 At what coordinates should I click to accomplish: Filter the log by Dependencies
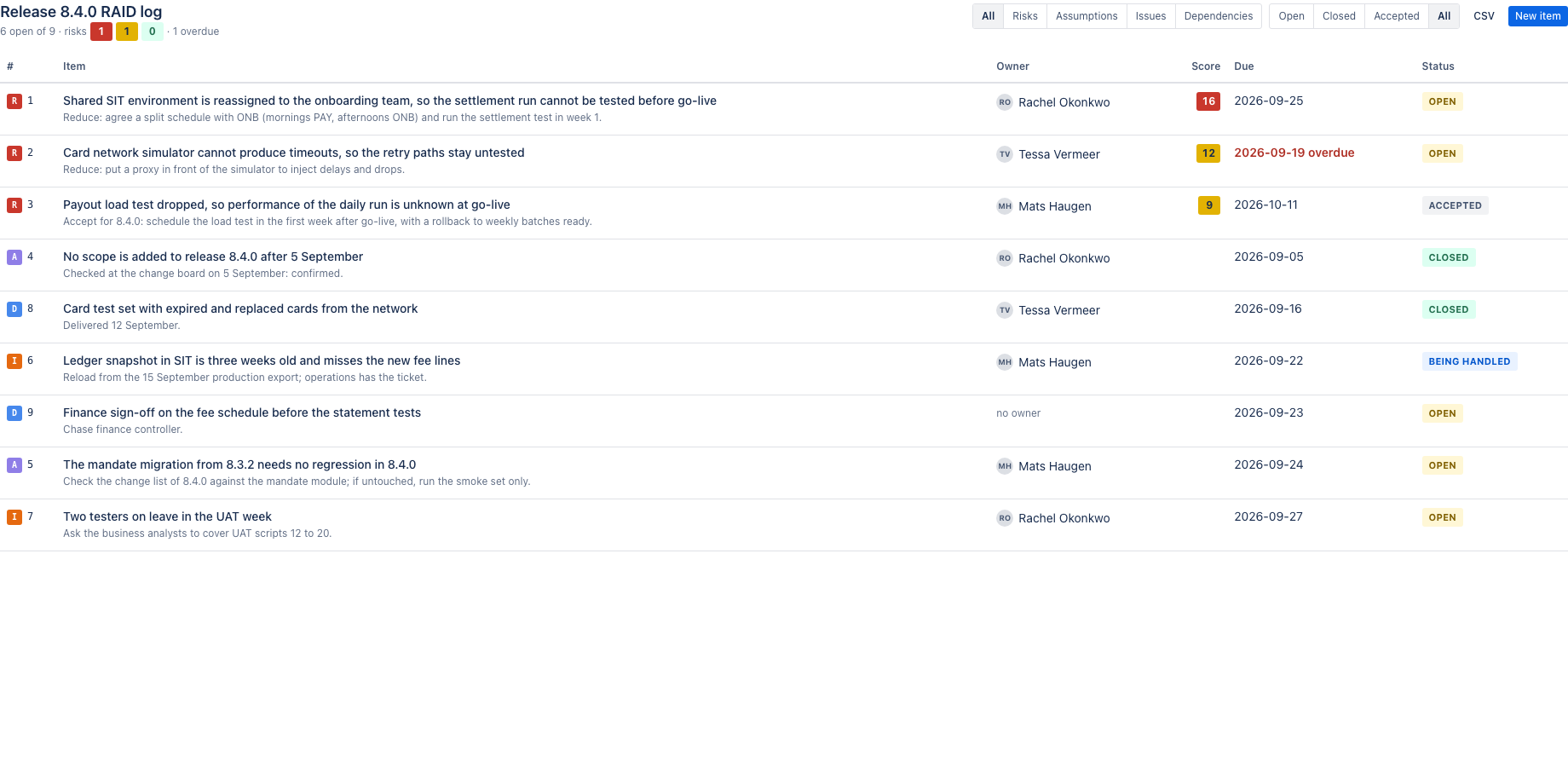pyautogui.click(x=1219, y=16)
